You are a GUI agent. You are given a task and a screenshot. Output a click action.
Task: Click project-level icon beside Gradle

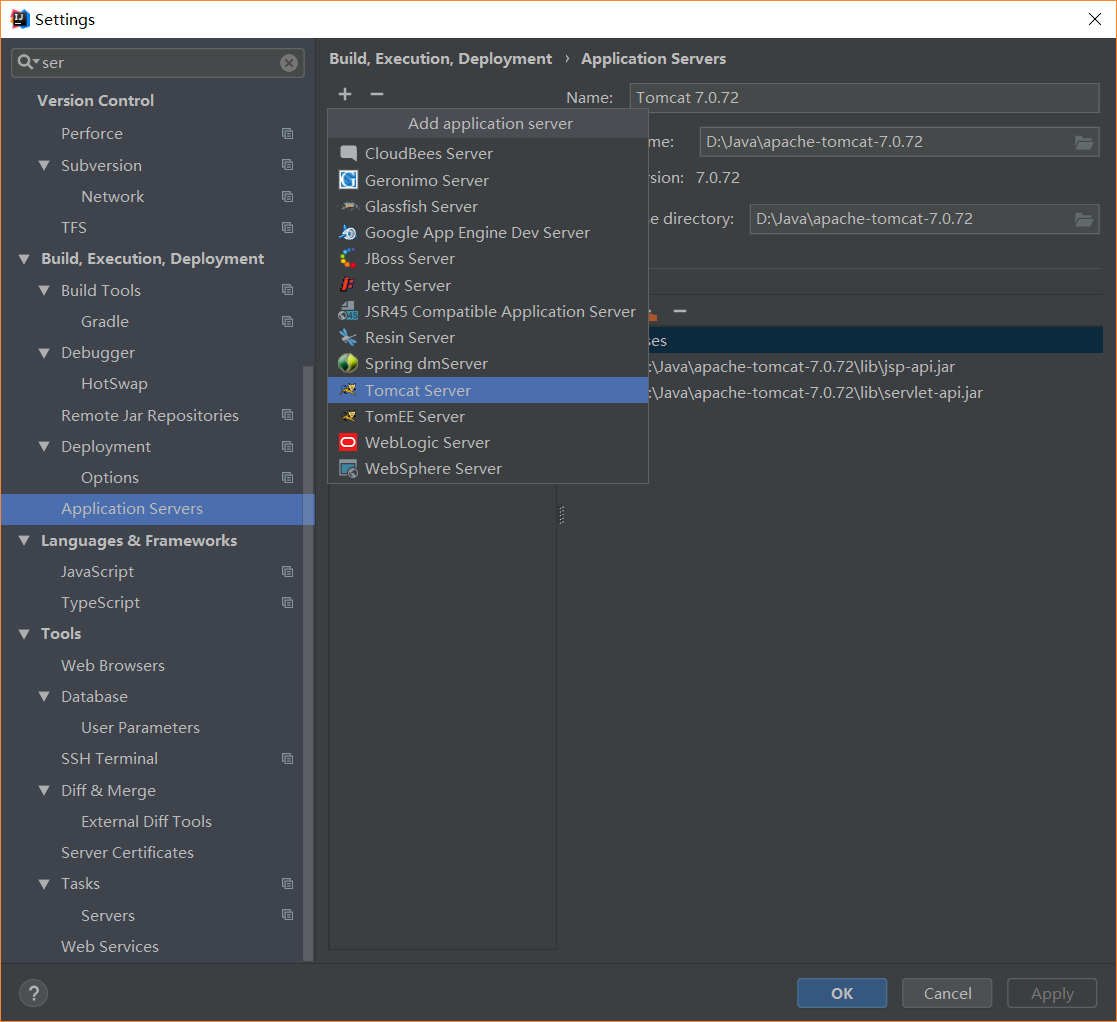[x=287, y=322]
